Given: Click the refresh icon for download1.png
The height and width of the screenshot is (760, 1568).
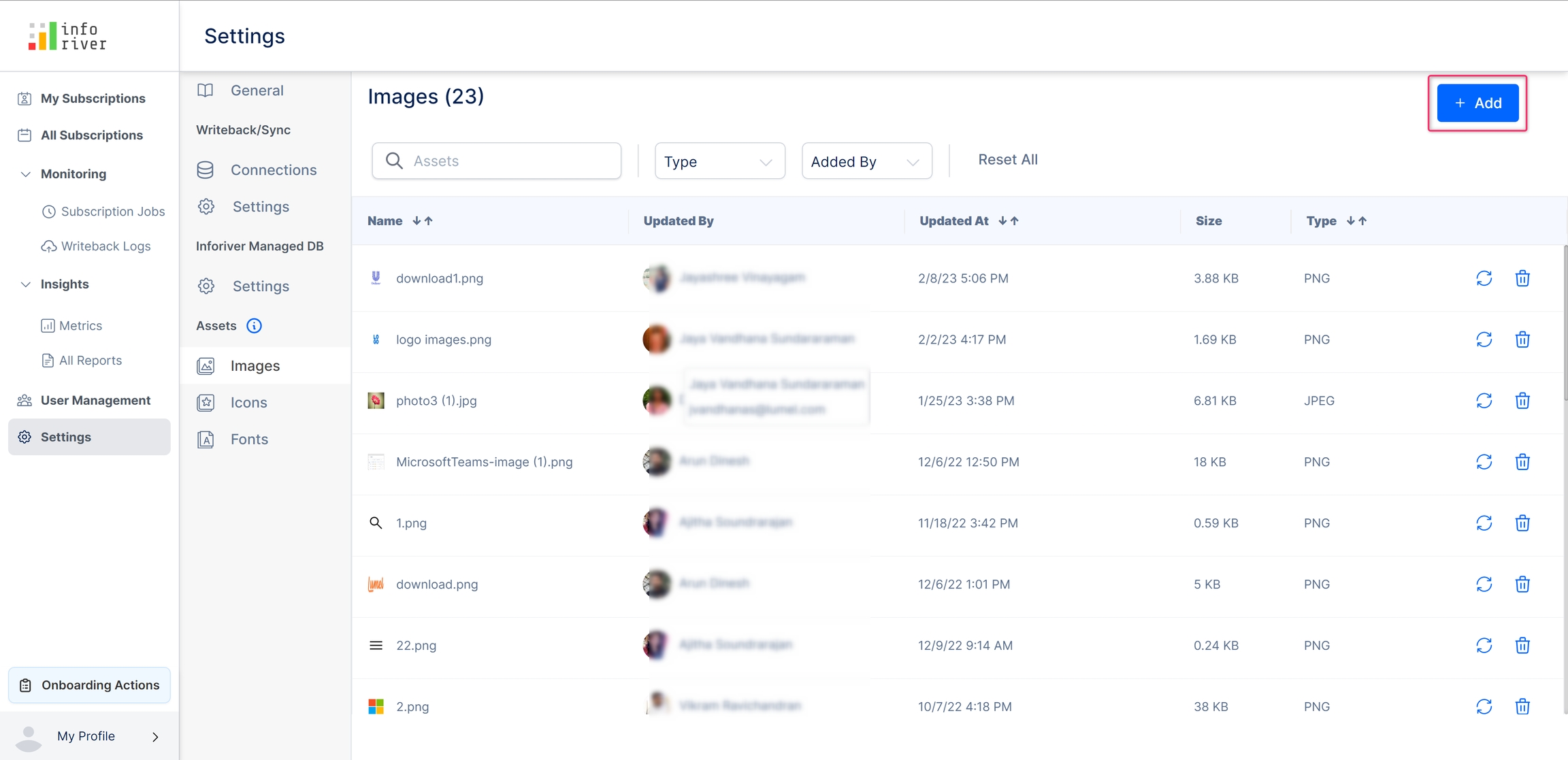Looking at the screenshot, I should [1484, 278].
